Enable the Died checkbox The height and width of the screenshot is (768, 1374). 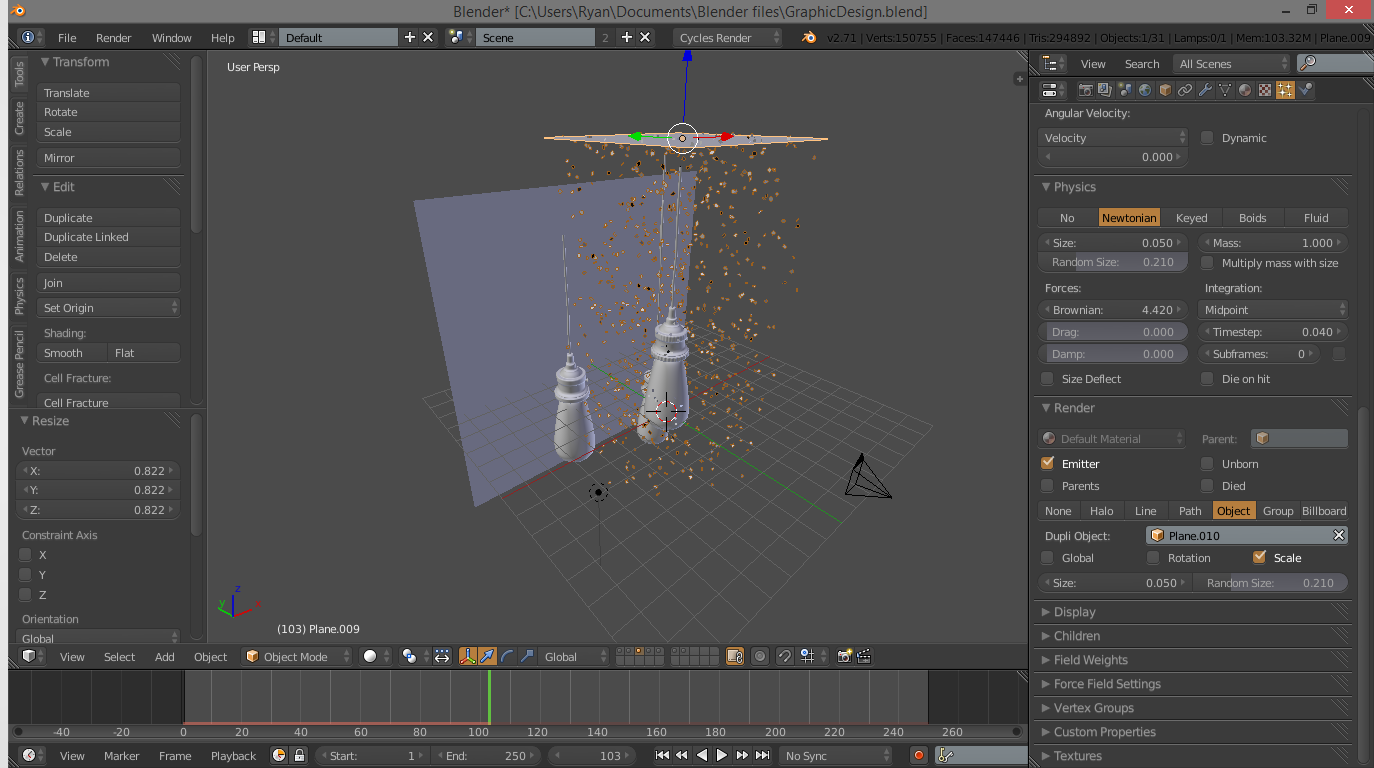click(x=1207, y=486)
